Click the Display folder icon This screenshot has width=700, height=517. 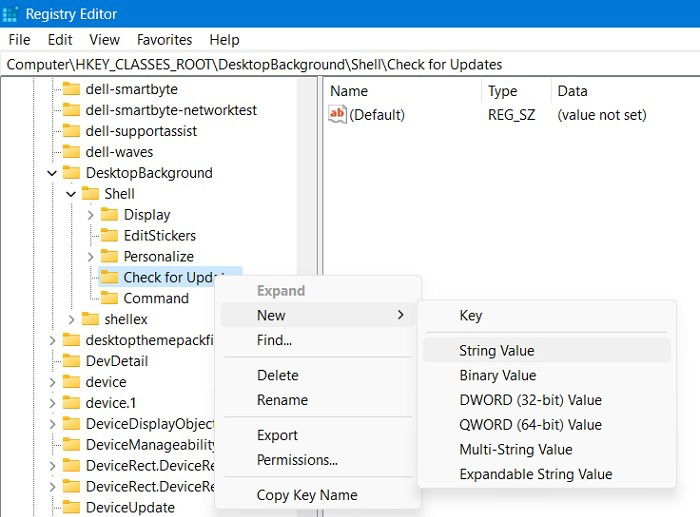(109, 215)
